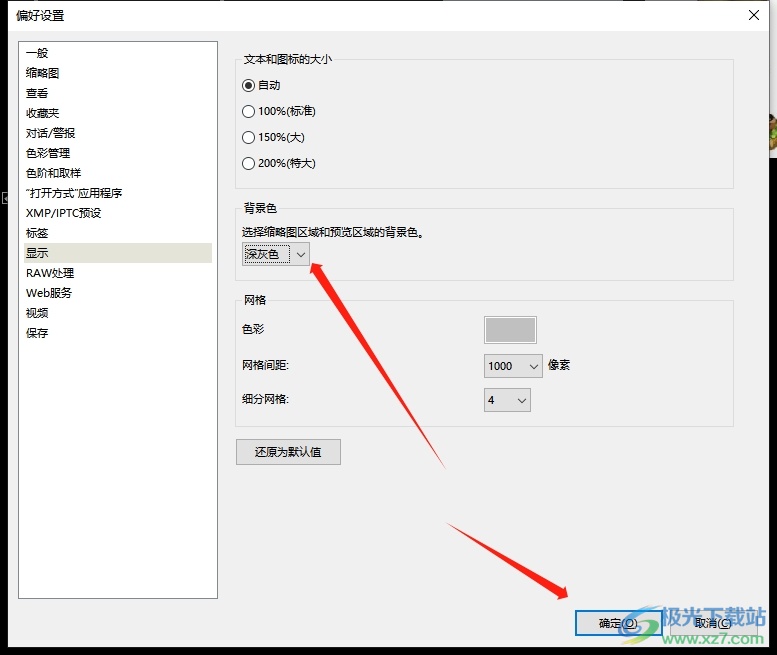Select "打开方式"应用程序 in the list
The height and width of the screenshot is (655, 777).
click(118, 193)
